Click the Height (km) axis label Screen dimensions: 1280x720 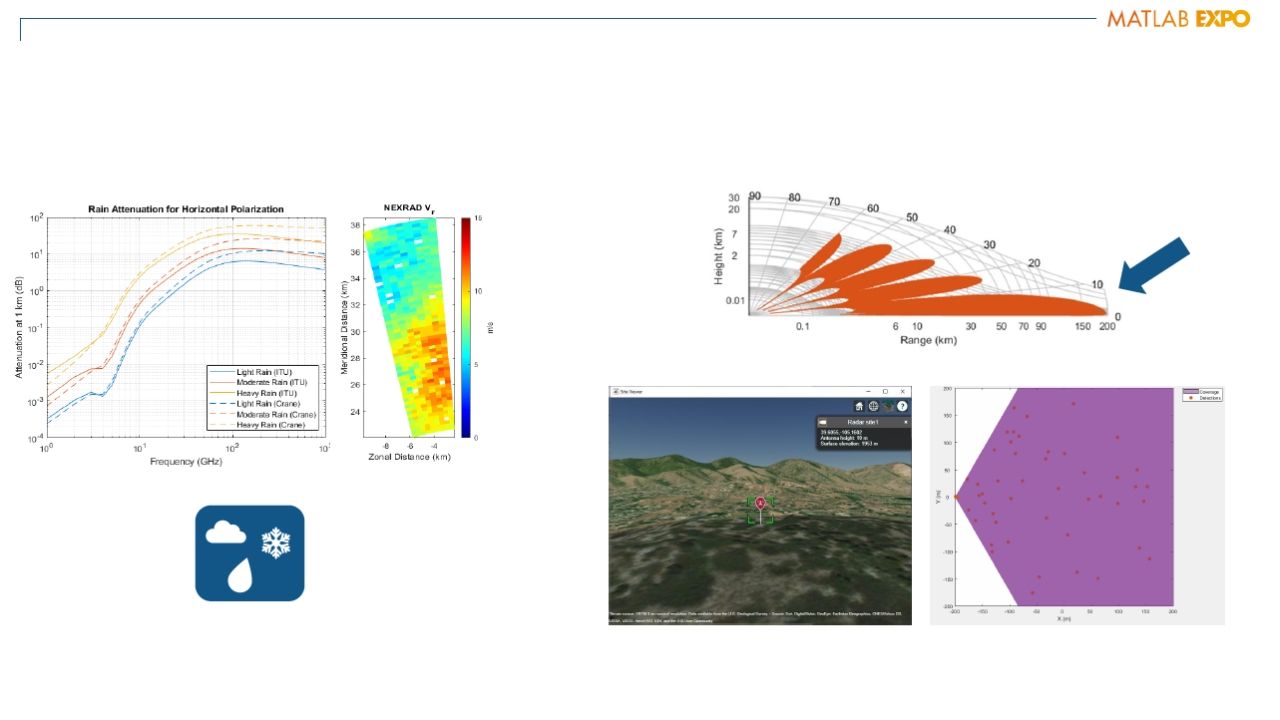pyautogui.click(x=717, y=257)
